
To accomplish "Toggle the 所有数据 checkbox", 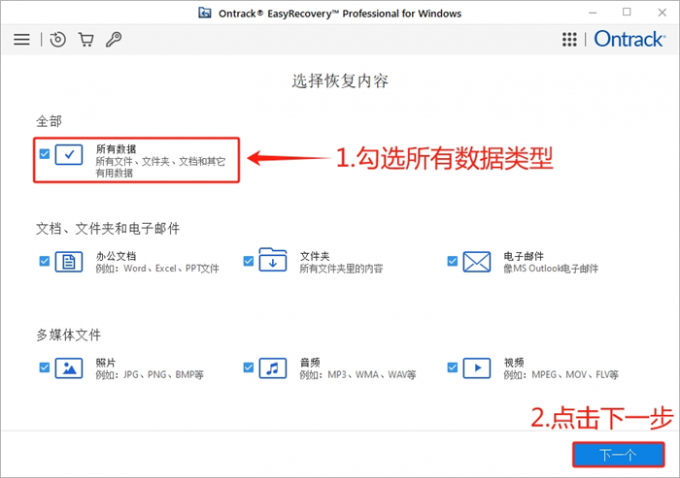I will click(44, 154).
